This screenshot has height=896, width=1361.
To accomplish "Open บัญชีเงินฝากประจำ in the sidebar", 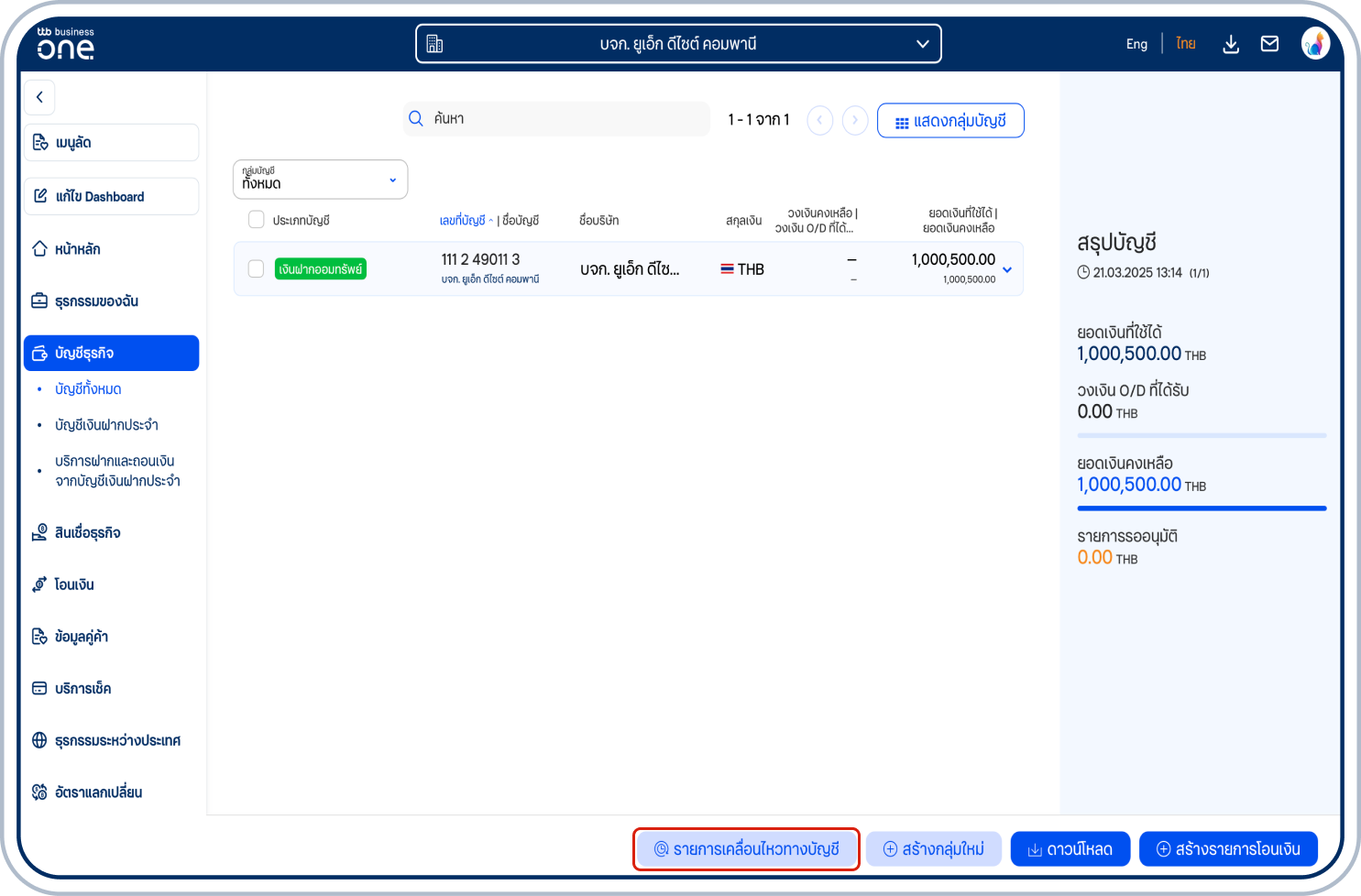I will pos(106,425).
